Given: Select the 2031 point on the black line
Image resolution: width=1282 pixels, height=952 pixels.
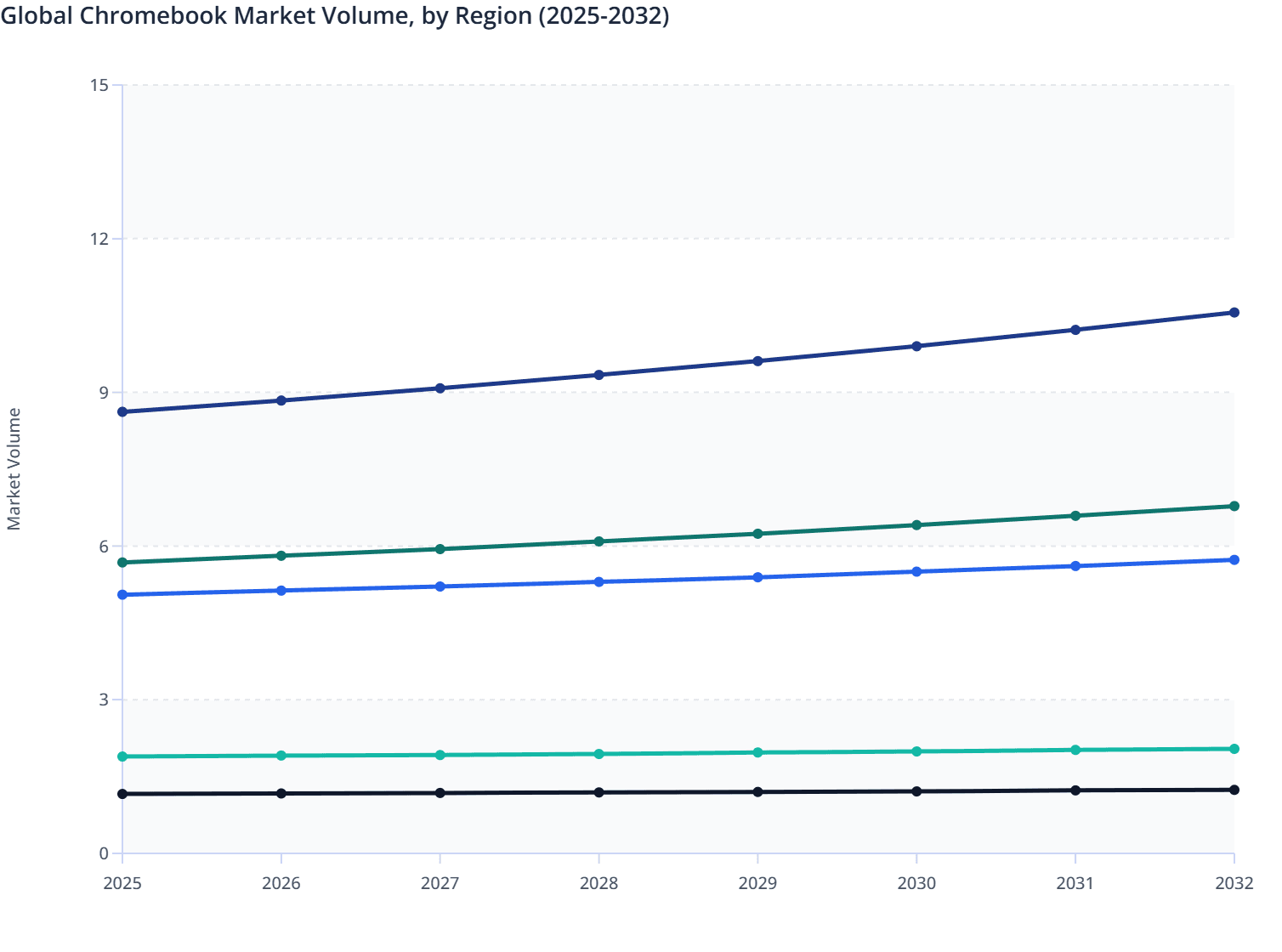Looking at the screenshot, I should coord(1075,790).
